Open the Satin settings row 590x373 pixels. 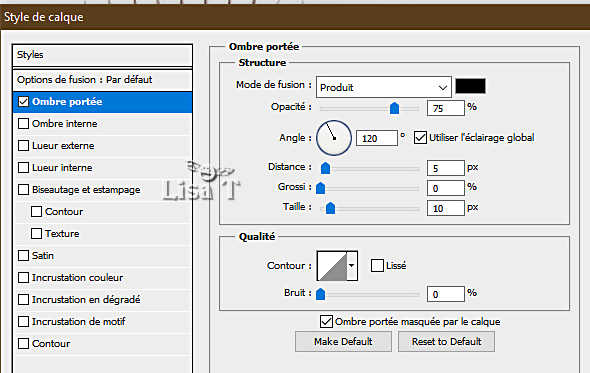point(102,256)
